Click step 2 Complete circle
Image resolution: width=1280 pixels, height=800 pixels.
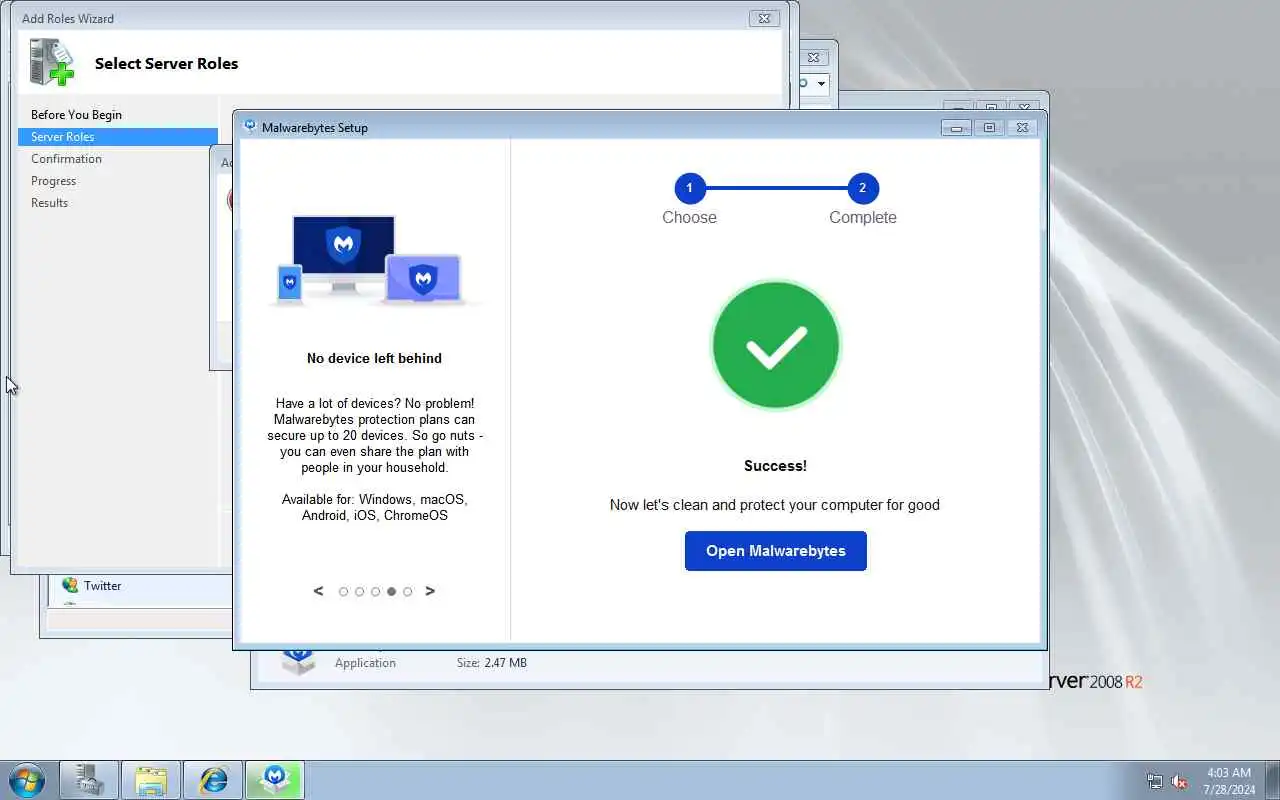point(862,188)
